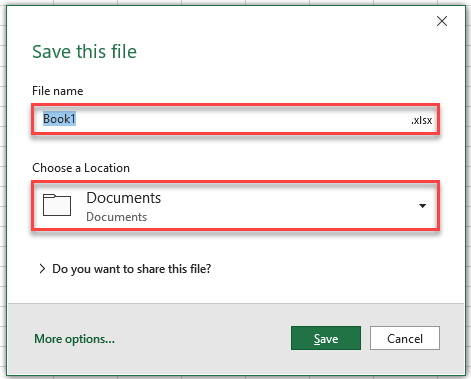Click the Cancel button
This screenshot has height=379, width=471.
click(405, 338)
